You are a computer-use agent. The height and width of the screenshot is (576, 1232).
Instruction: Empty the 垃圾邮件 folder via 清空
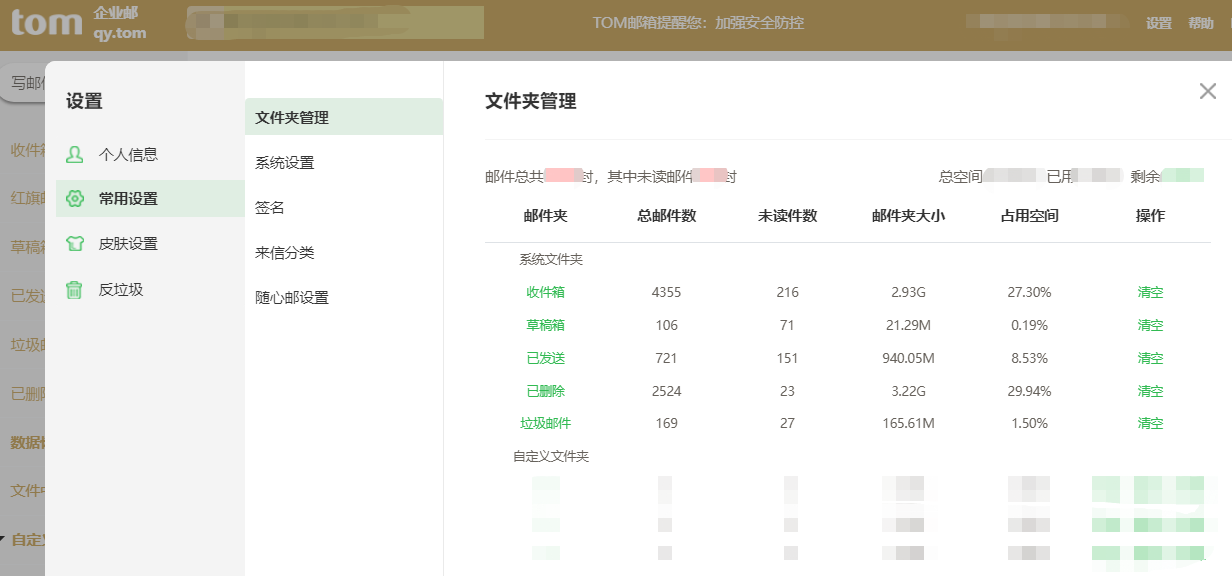point(1150,423)
